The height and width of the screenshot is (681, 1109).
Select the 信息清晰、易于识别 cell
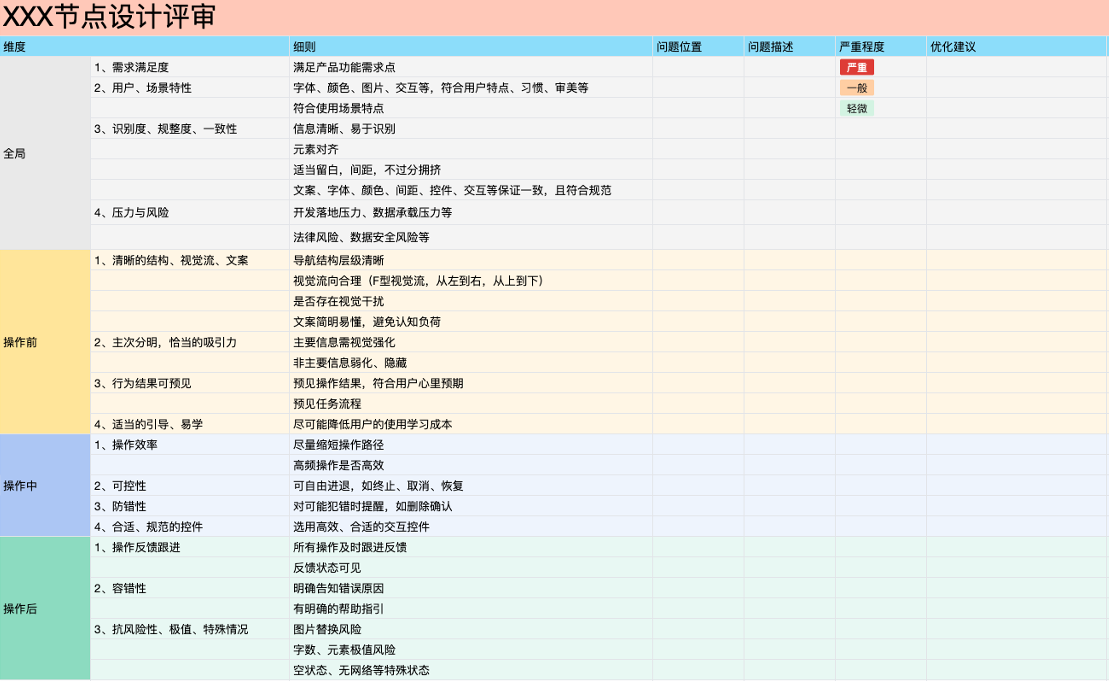coord(471,129)
